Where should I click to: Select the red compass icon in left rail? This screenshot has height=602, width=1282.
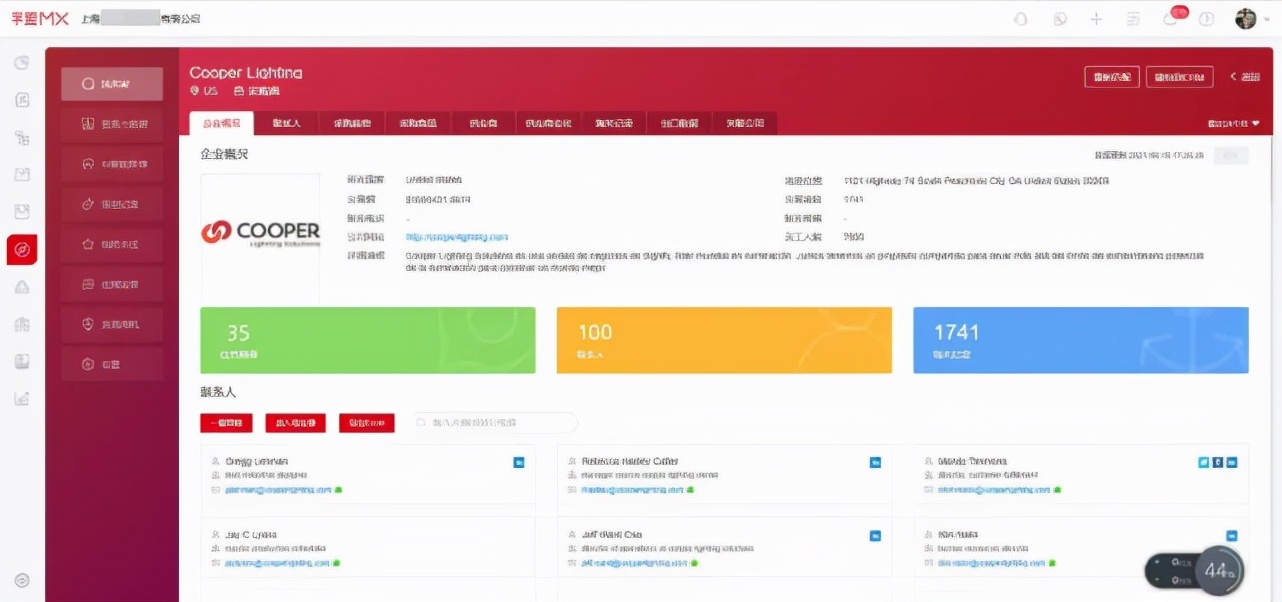pyautogui.click(x=22, y=249)
